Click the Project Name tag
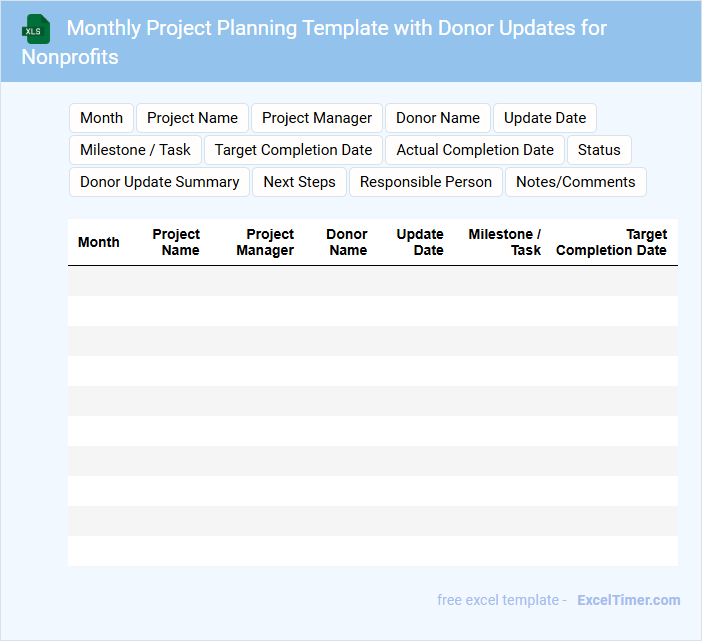Viewport: 702px width, 641px height. click(192, 118)
